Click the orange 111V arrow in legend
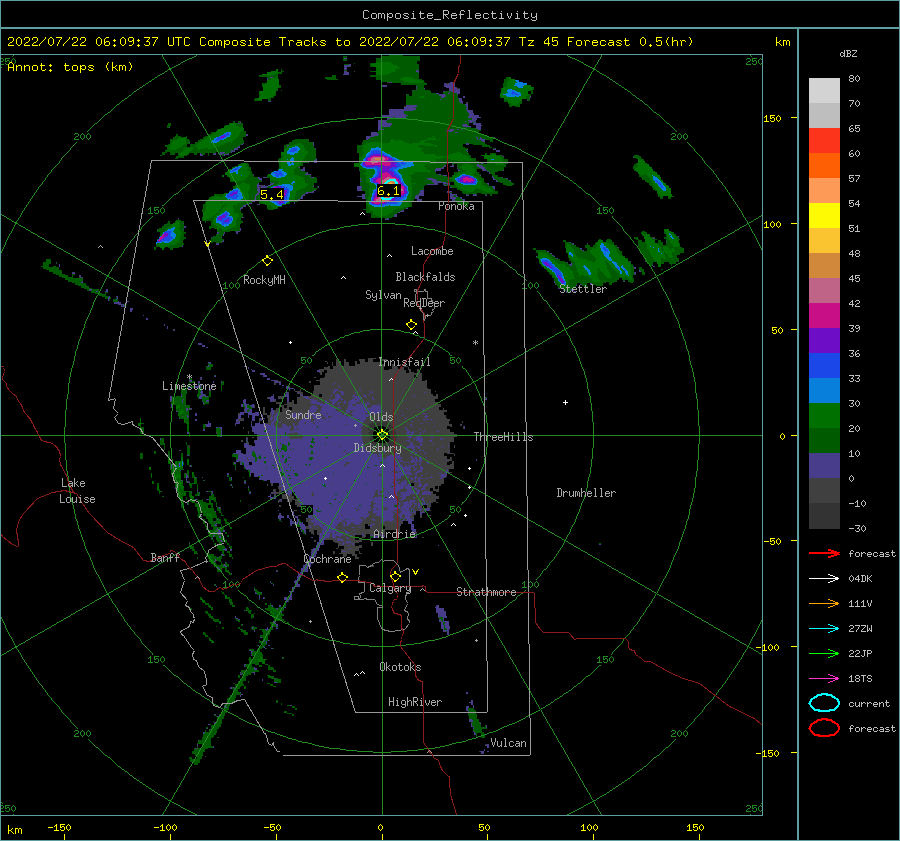900x841 pixels. [x=824, y=603]
